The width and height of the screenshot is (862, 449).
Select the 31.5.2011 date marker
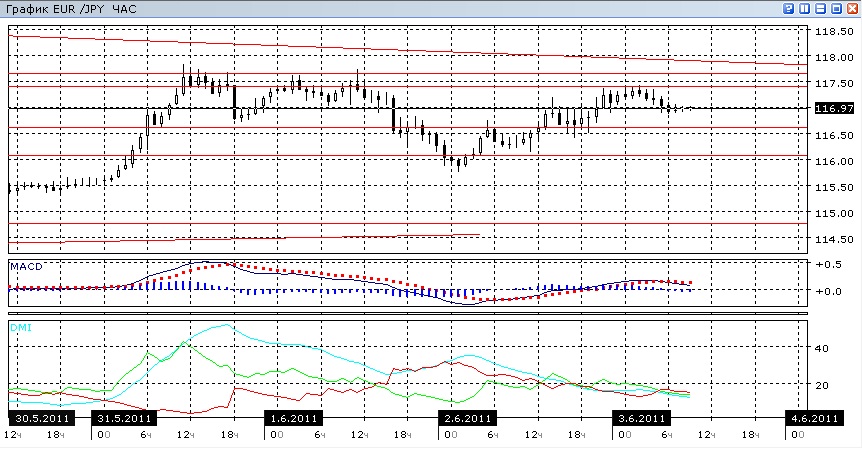(124, 418)
